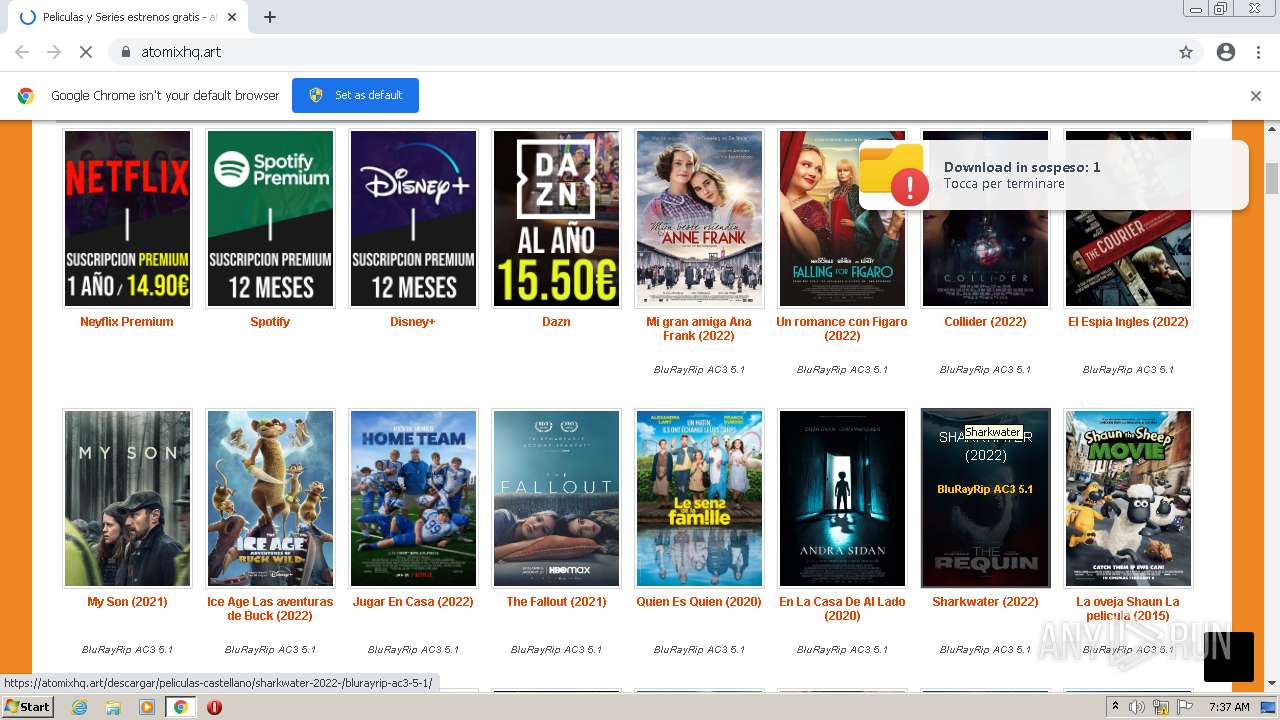Open the volume speaker tray icon
The width and height of the screenshot is (1280, 720).
[1136, 707]
